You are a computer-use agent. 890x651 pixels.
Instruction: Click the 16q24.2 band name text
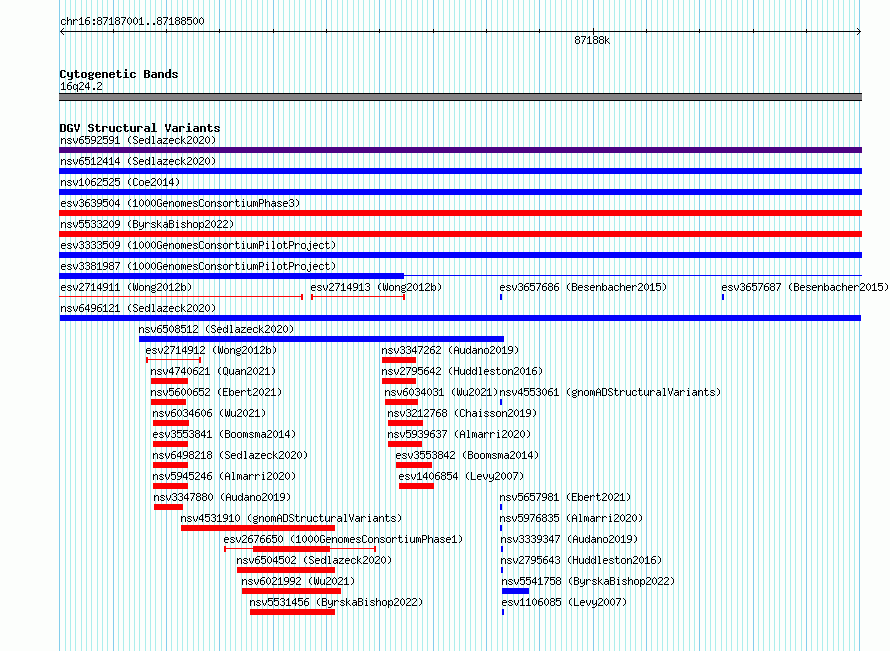(81, 86)
